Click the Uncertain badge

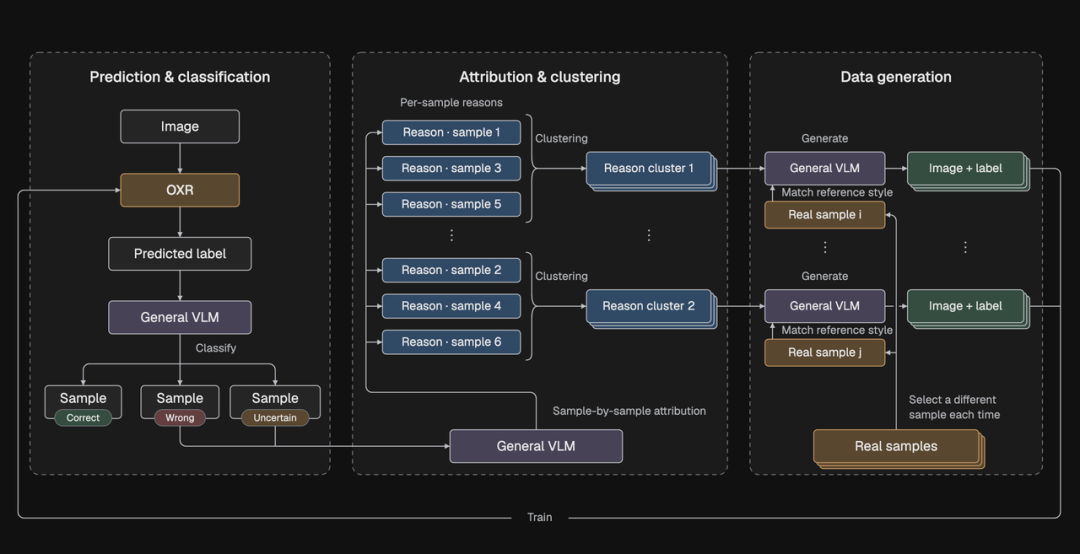pyautogui.click(x=275, y=418)
